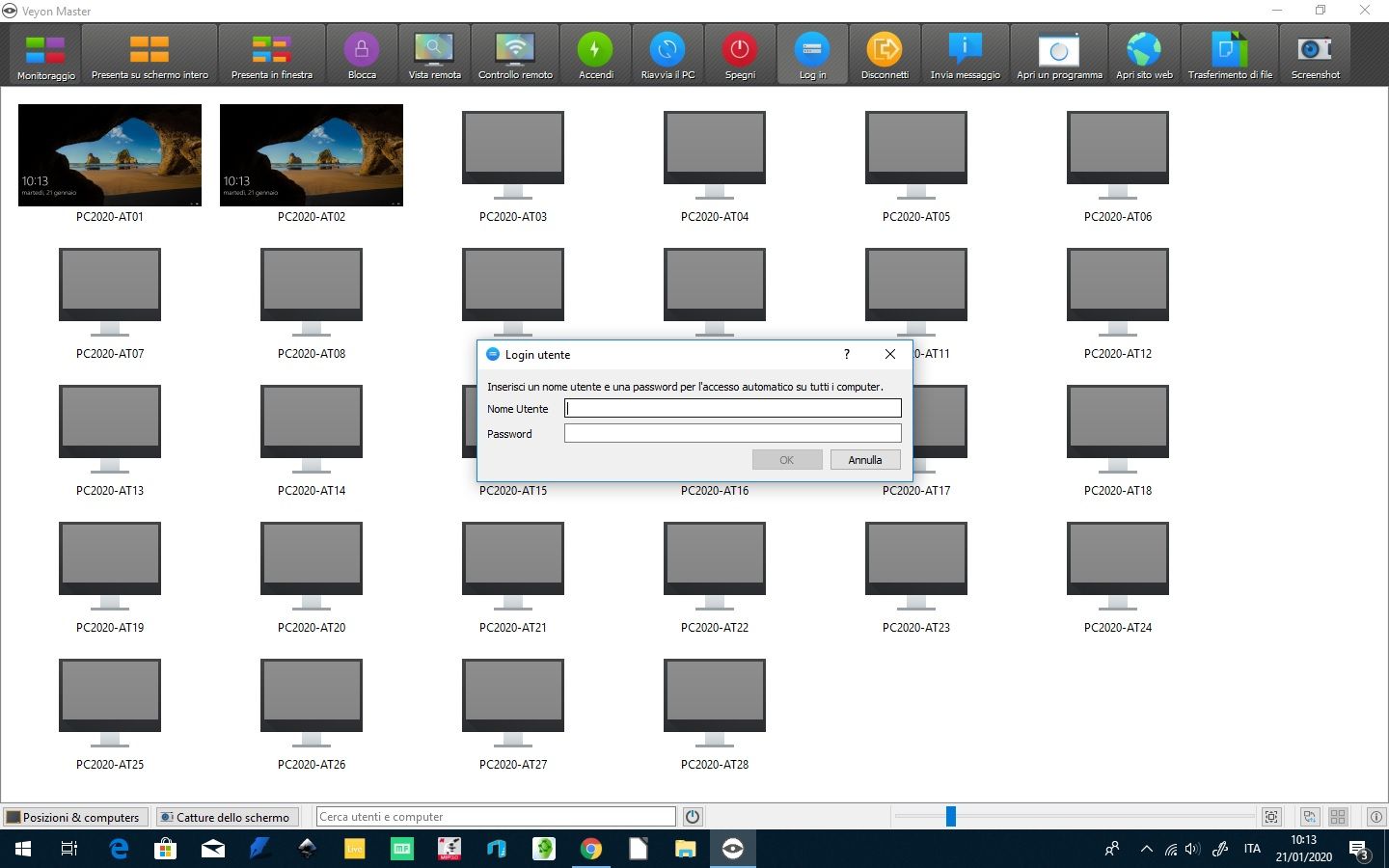Click Apri un programma

[1059, 55]
